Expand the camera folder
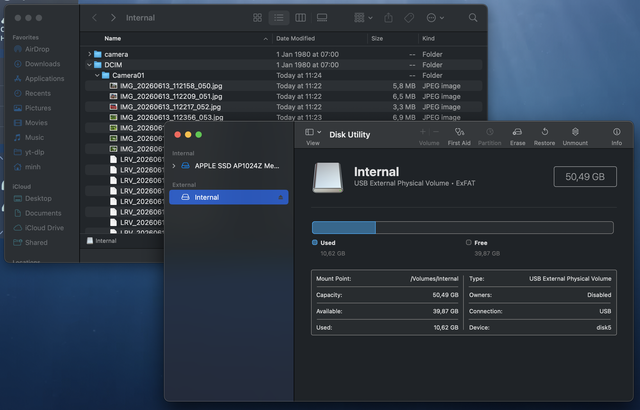 pyautogui.click(x=89, y=54)
